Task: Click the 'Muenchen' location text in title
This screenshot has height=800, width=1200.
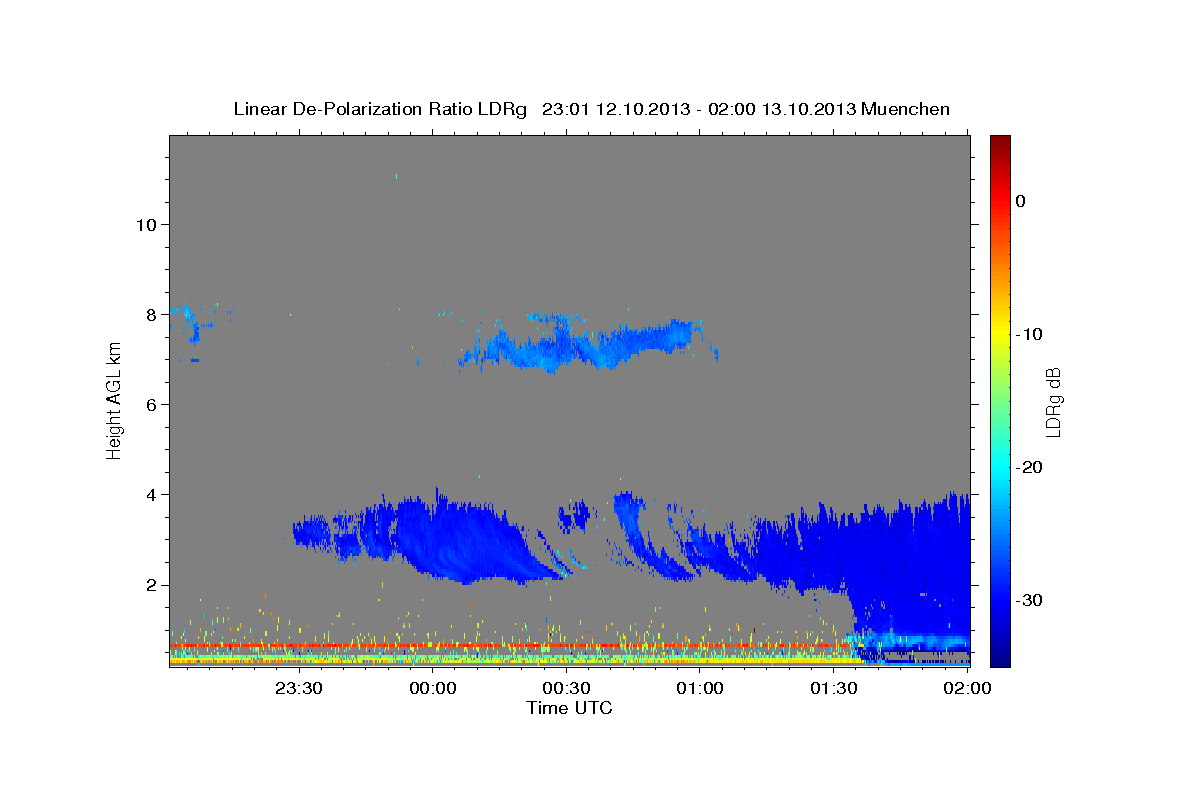Action: [906, 109]
